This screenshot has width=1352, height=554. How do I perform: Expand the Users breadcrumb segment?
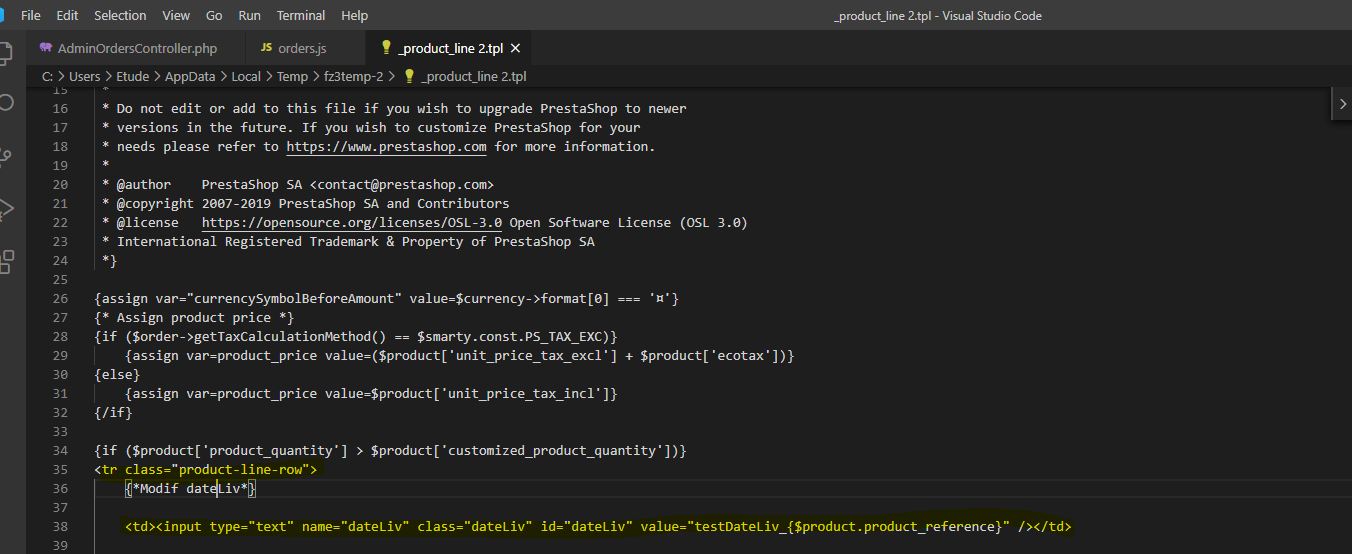[84, 76]
